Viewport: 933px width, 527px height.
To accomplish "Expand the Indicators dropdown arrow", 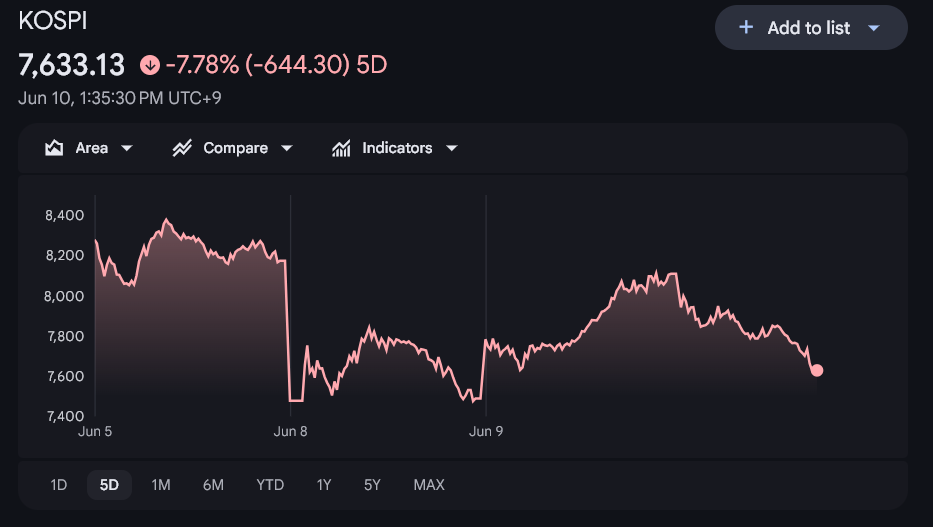I will [x=452, y=148].
